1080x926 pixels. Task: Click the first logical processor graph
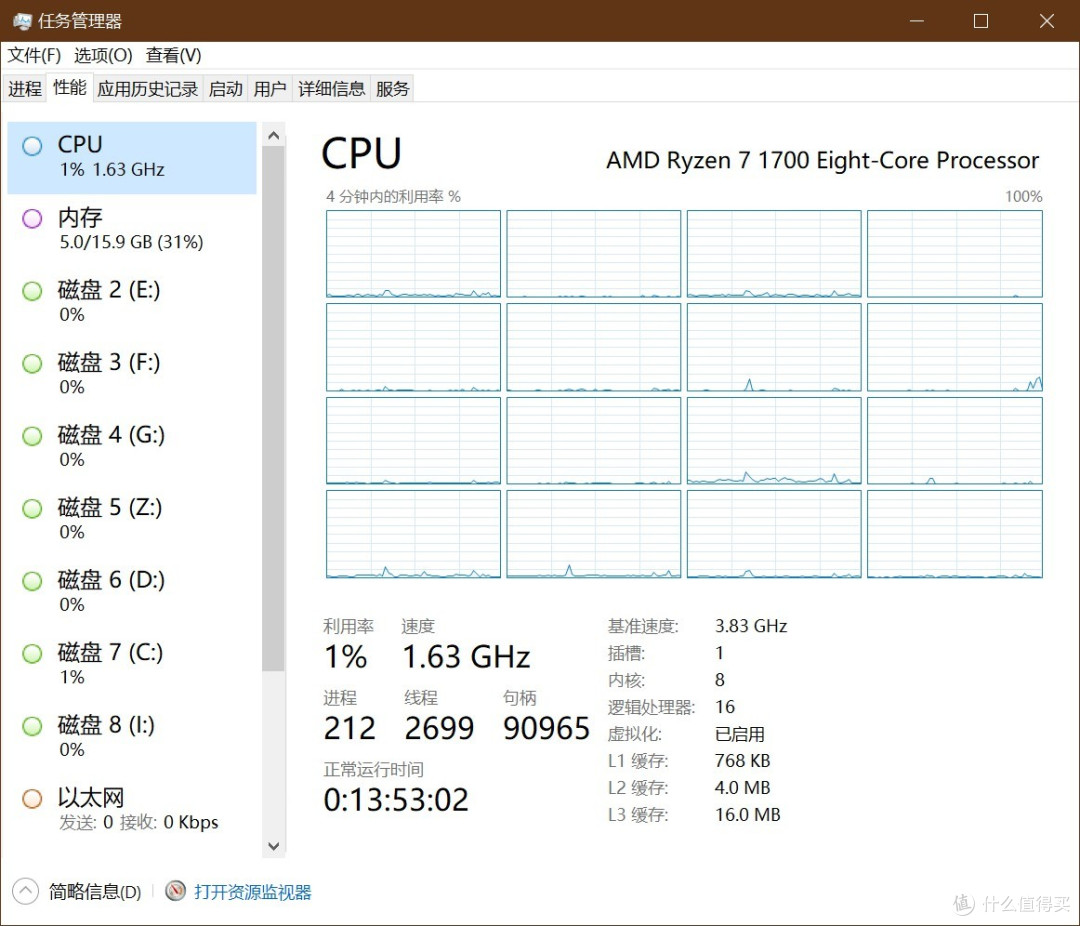coord(413,254)
